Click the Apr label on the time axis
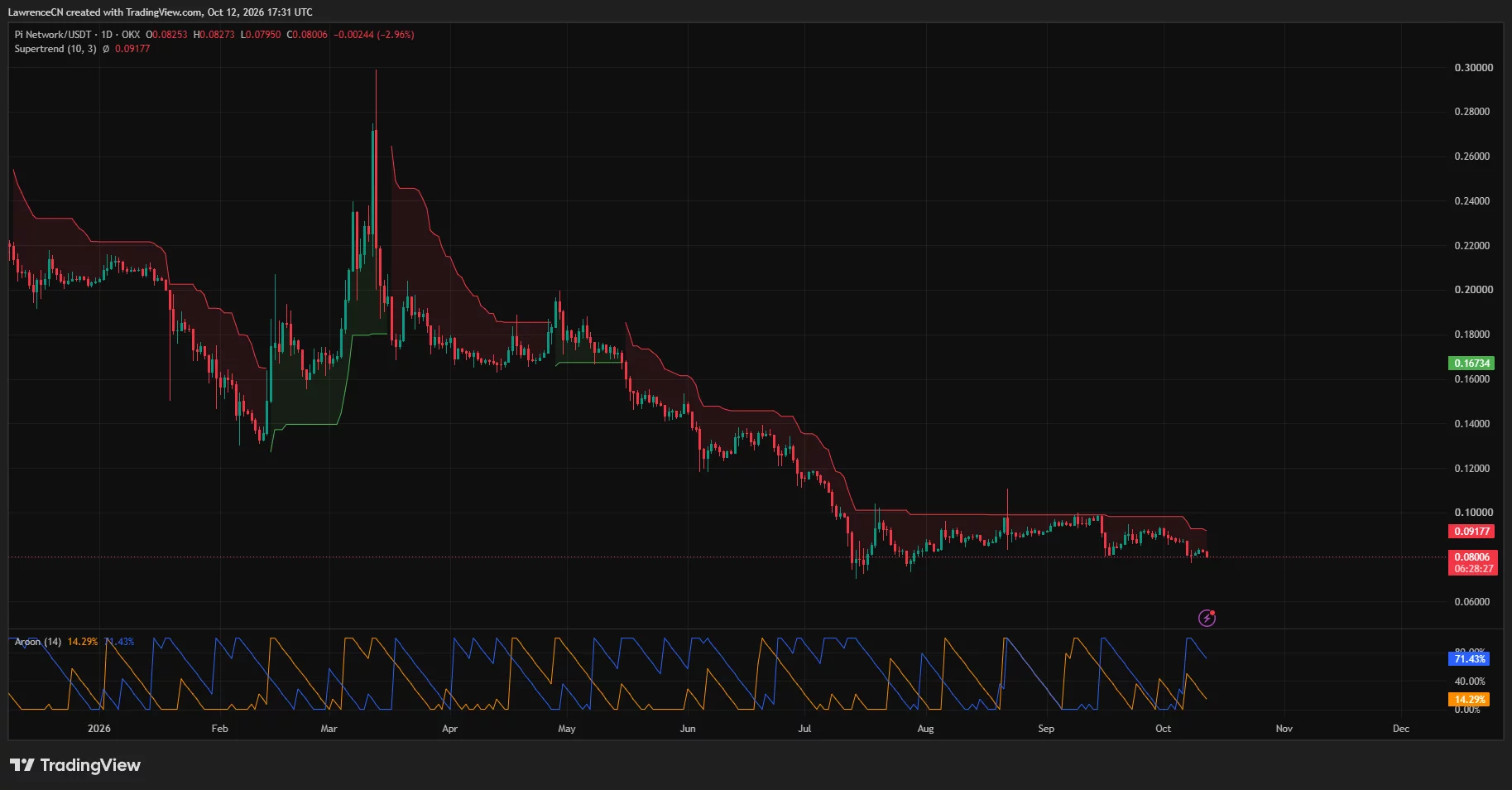 point(449,729)
